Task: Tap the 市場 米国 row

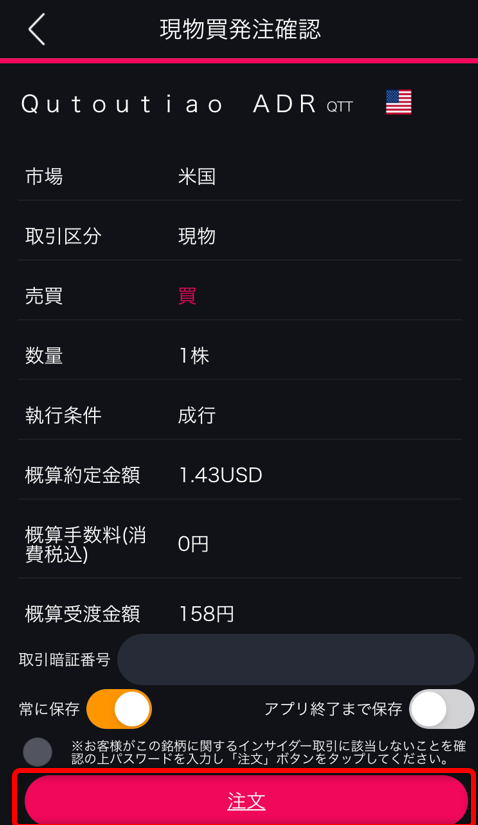Action: (240, 177)
